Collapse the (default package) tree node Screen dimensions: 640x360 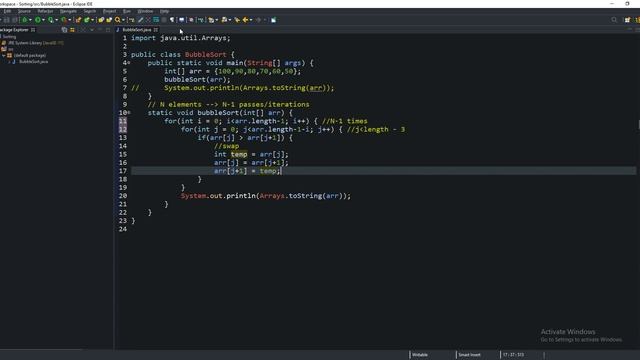tap(4, 56)
